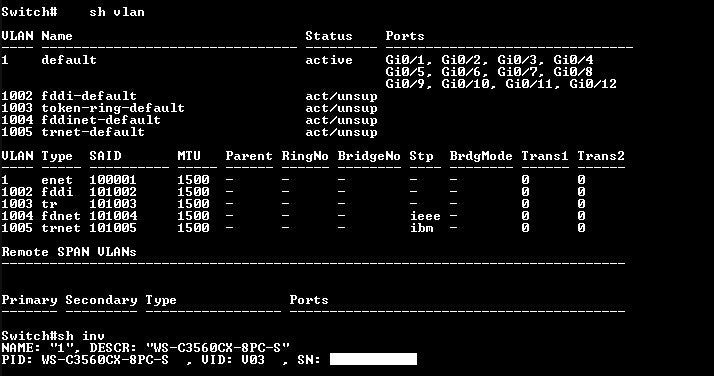
Task: Click the 'ieee' Stp value
Action: 425,216
